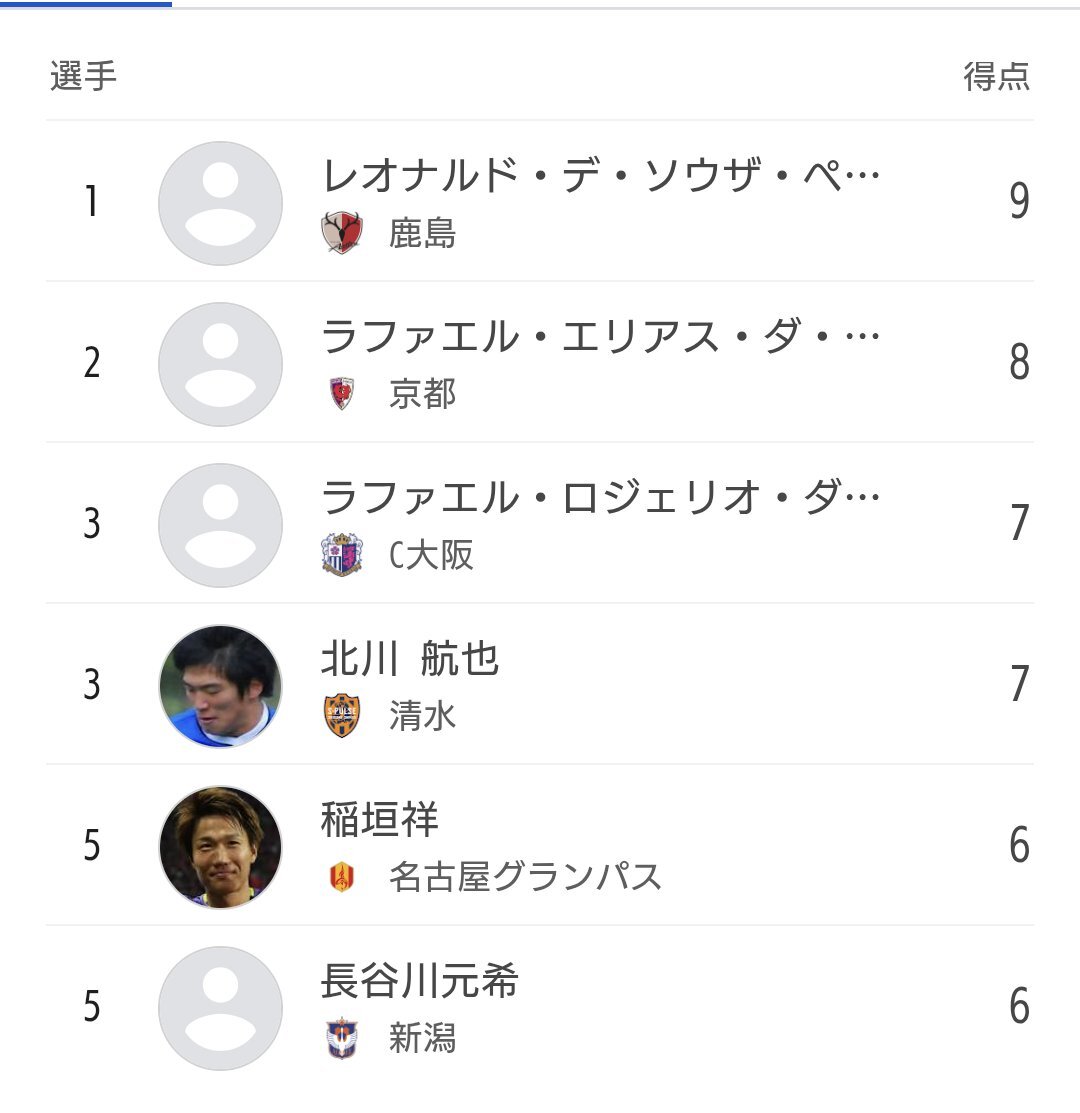1080x1113 pixels.
Task: Select the 稲垣祥 name
Action: coord(380,819)
